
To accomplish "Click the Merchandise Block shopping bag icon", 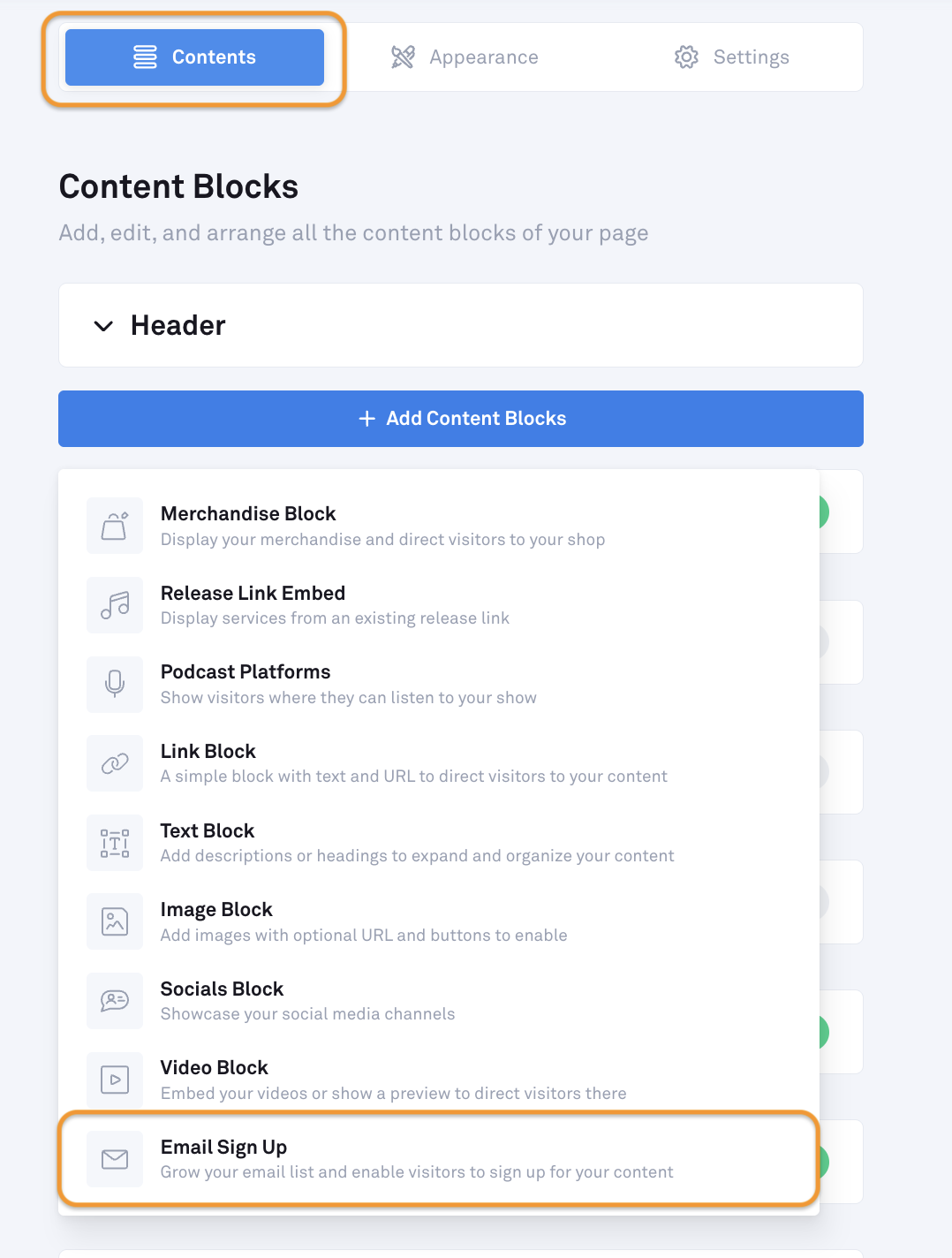I will point(115,526).
